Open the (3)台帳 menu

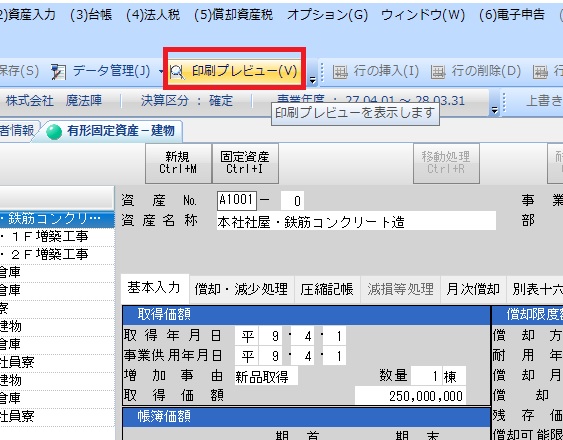(91, 15)
